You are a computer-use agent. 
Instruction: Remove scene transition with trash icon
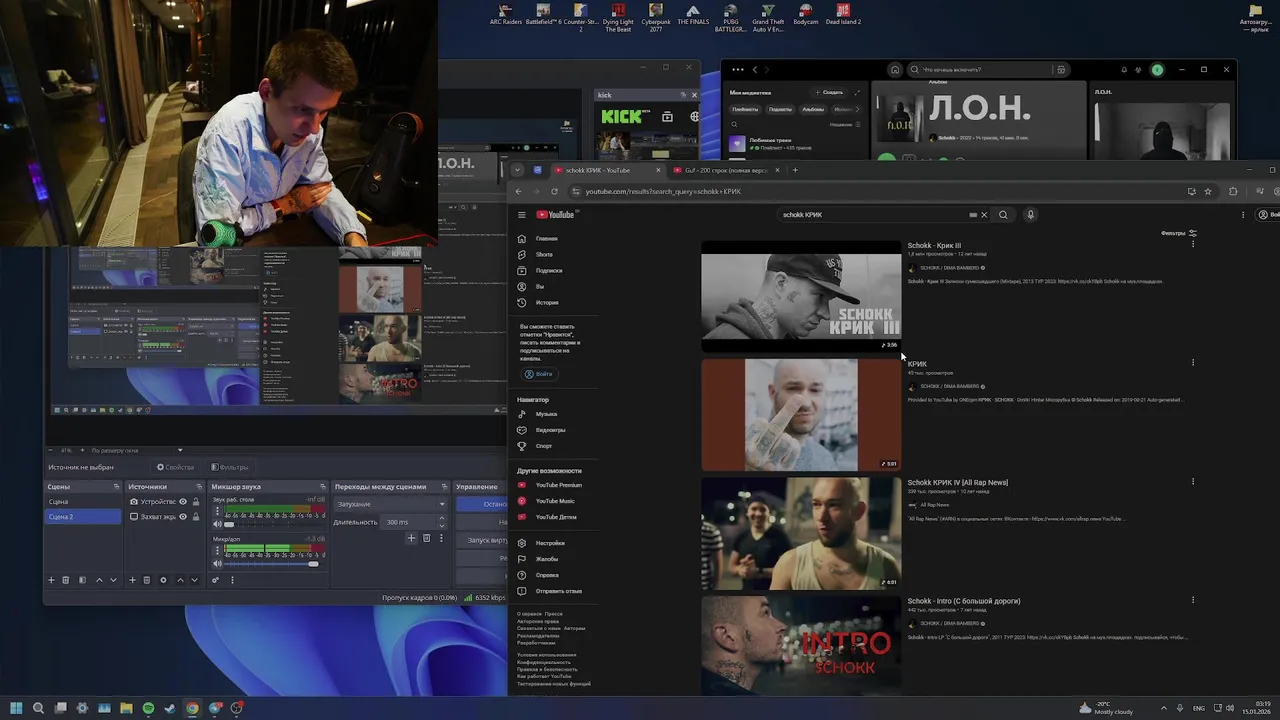(x=426, y=538)
